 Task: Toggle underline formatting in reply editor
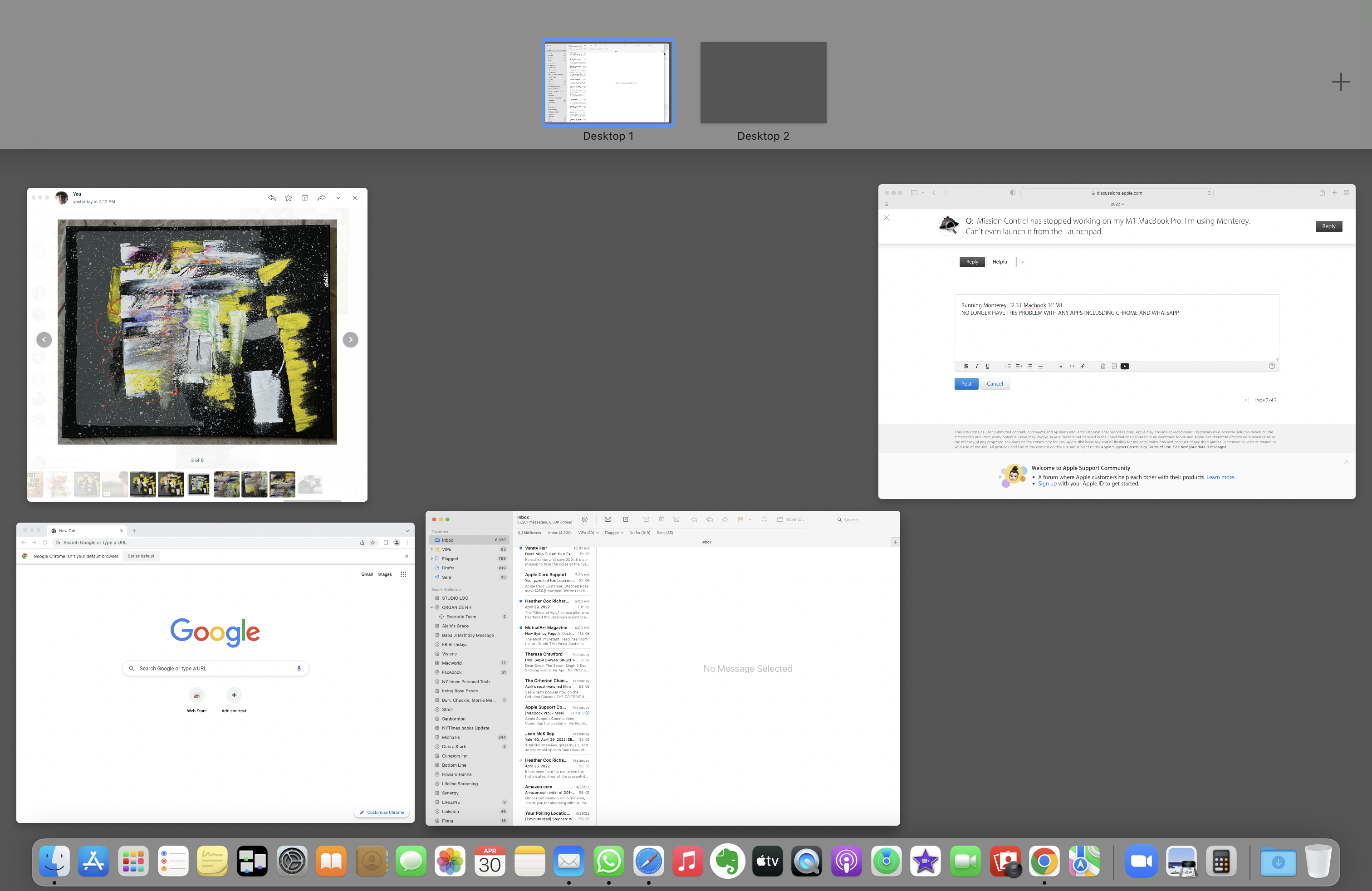tap(988, 366)
